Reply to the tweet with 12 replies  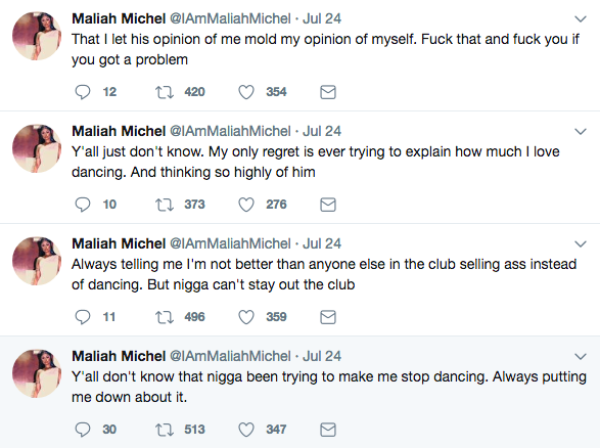(84, 92)
